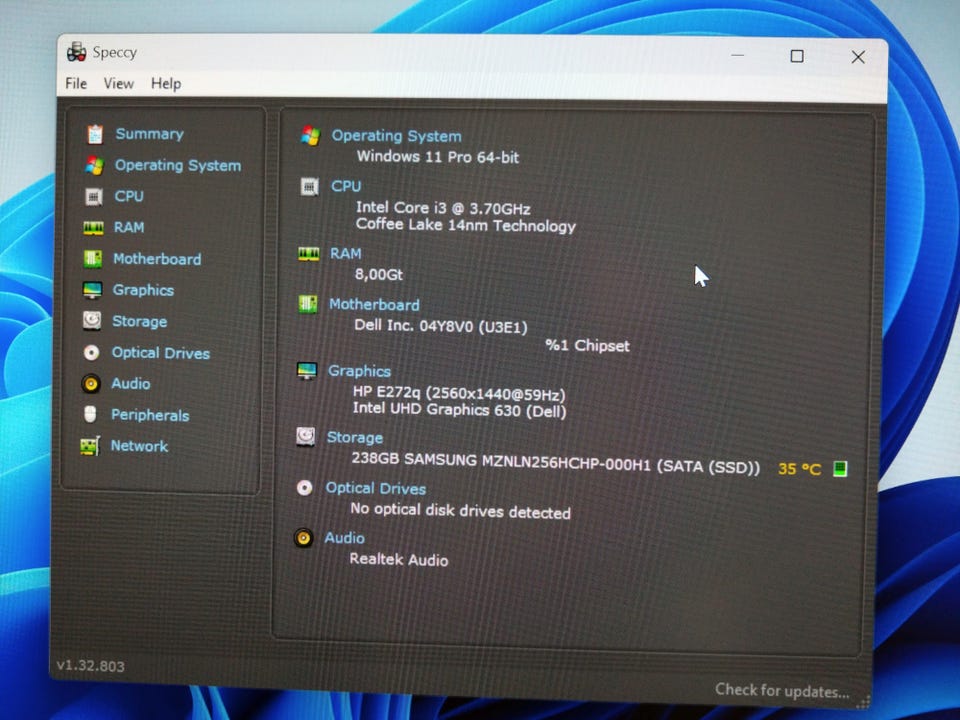Click the Storage disk sidebar icon
The width and height of the screenshot is (960, 720).
(92, 321)
